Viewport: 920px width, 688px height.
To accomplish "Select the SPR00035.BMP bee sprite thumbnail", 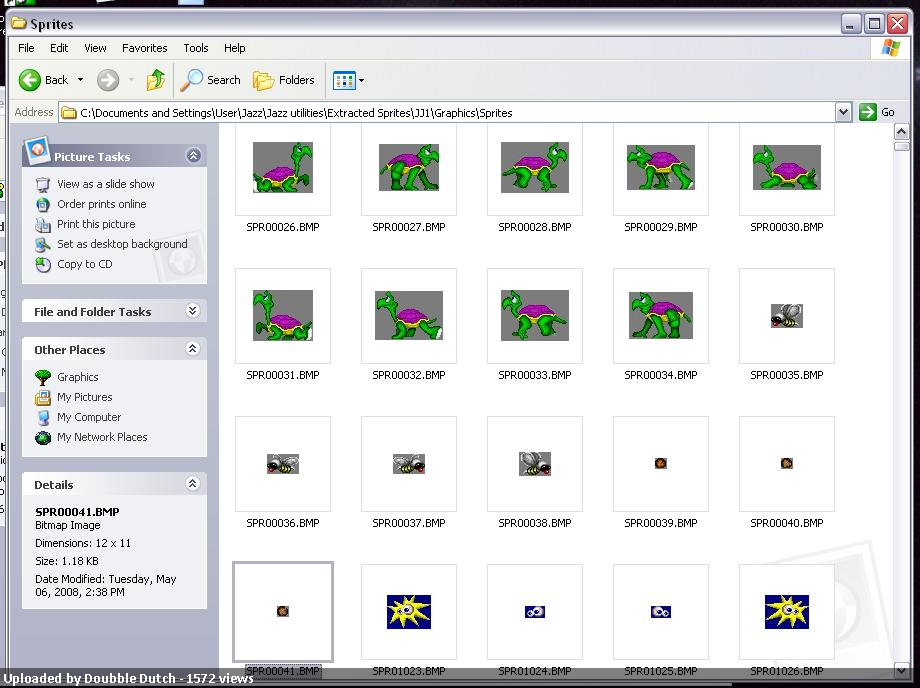I will 787,316.
